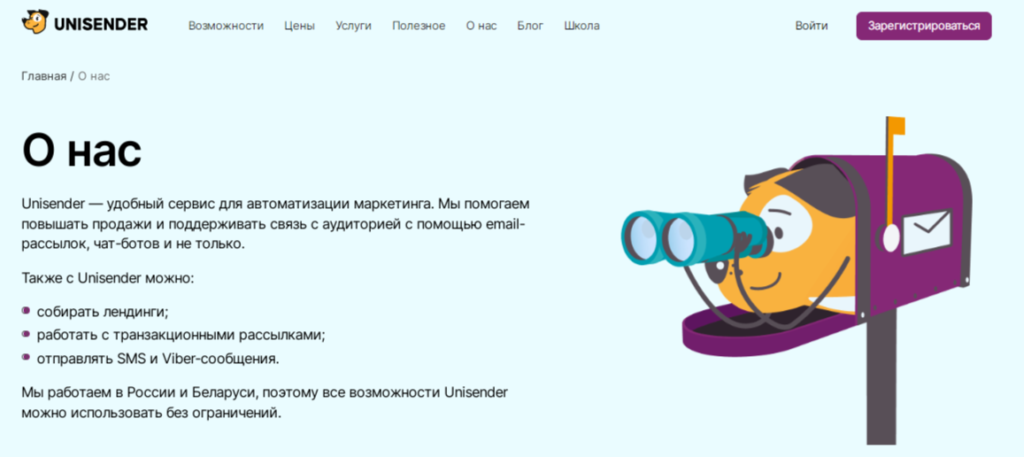
Task: Open the Возможности menu
Action: pyautogui.click(x=226, y=26)
